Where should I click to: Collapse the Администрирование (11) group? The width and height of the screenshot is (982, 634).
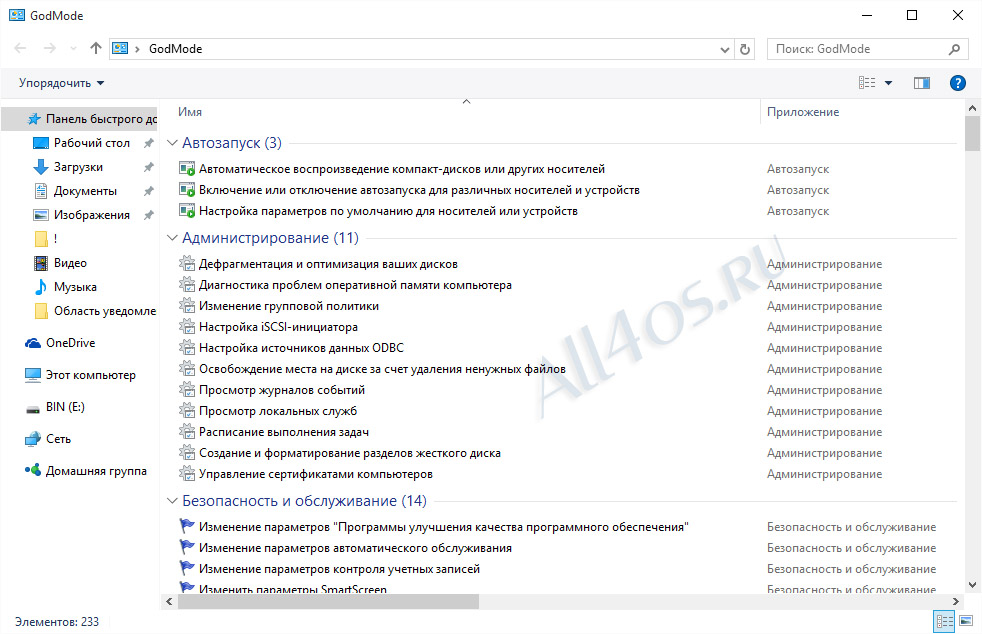click(172, 238)
